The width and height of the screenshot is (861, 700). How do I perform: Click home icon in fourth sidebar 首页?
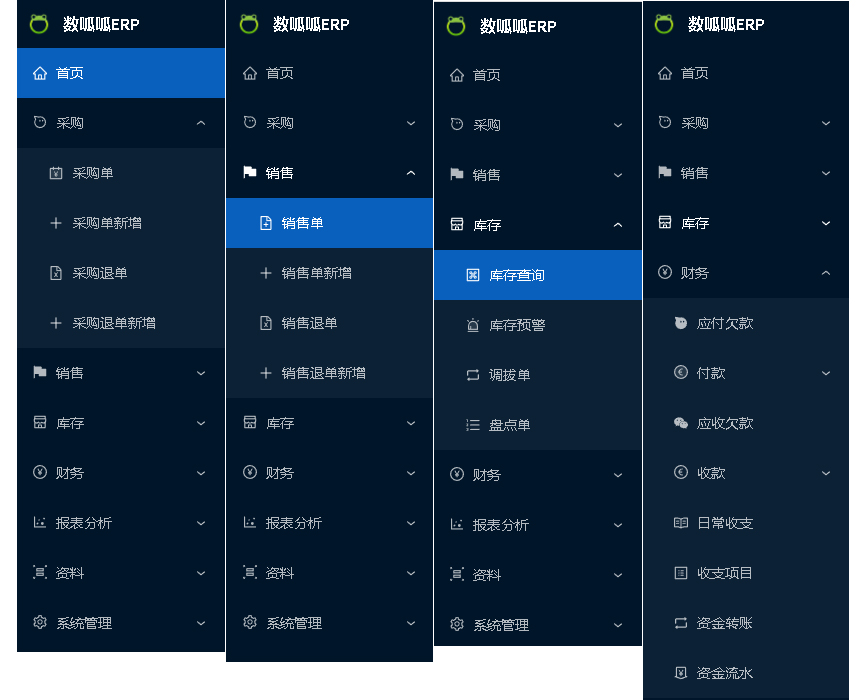665,73
